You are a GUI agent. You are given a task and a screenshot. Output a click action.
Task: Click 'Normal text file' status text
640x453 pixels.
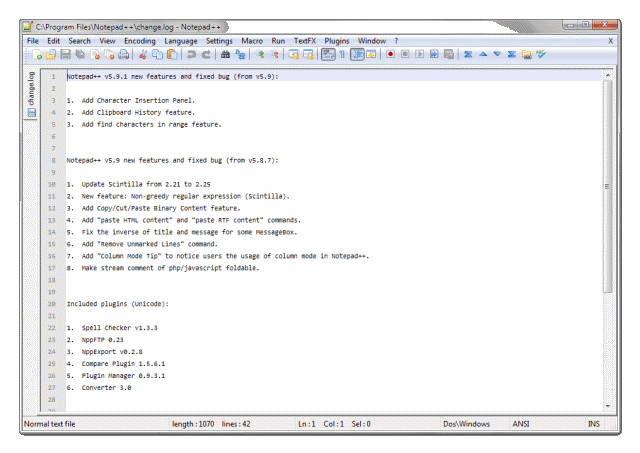(x=49, y=424)
